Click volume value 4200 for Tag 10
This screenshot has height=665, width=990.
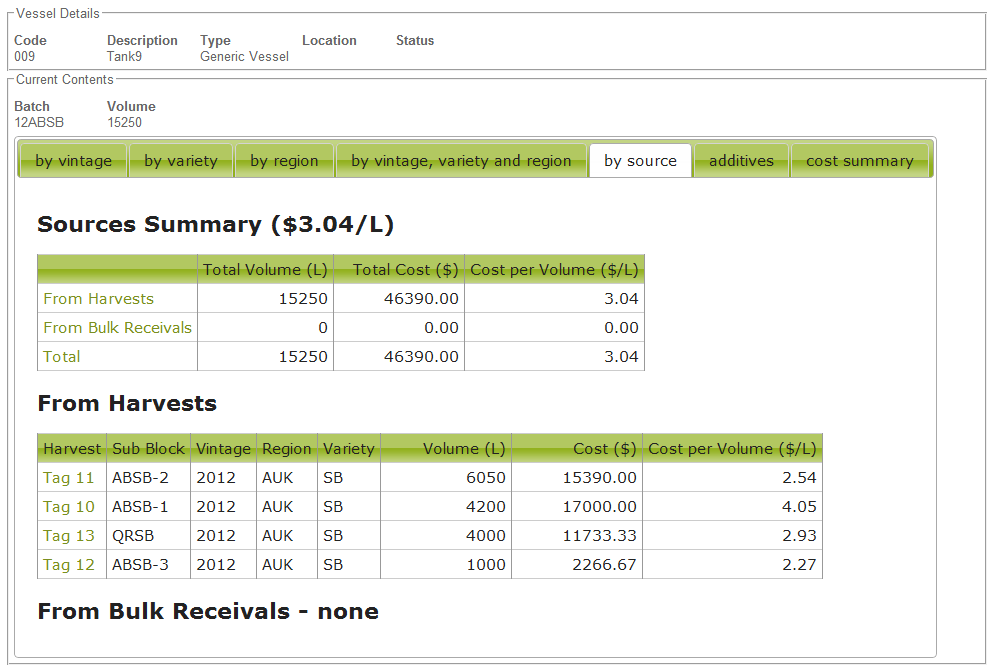pyautogui.click(x=486, y=506)
